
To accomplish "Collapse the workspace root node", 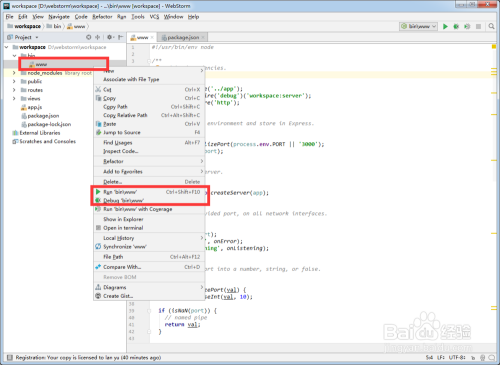I will [x=7, y=47].
